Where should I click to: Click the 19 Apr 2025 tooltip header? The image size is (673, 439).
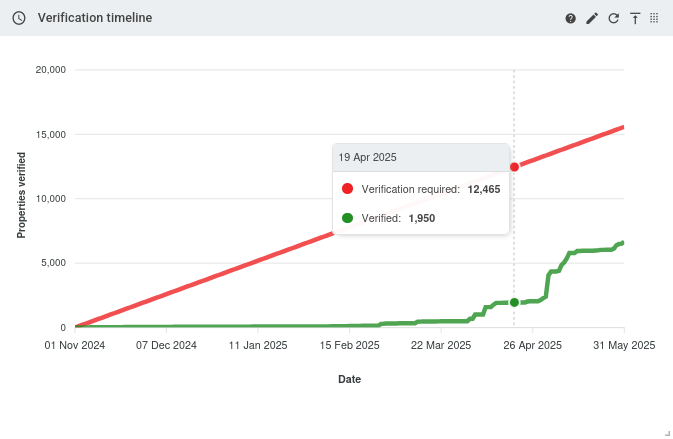pos(368,157)
